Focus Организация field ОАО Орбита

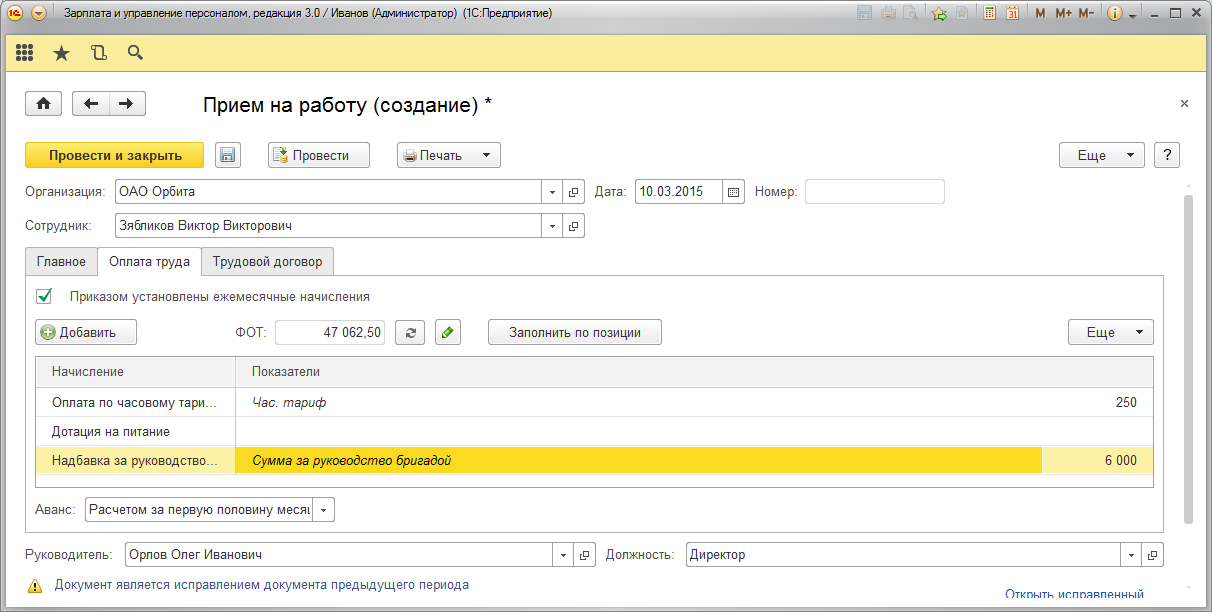click(329, 192)
